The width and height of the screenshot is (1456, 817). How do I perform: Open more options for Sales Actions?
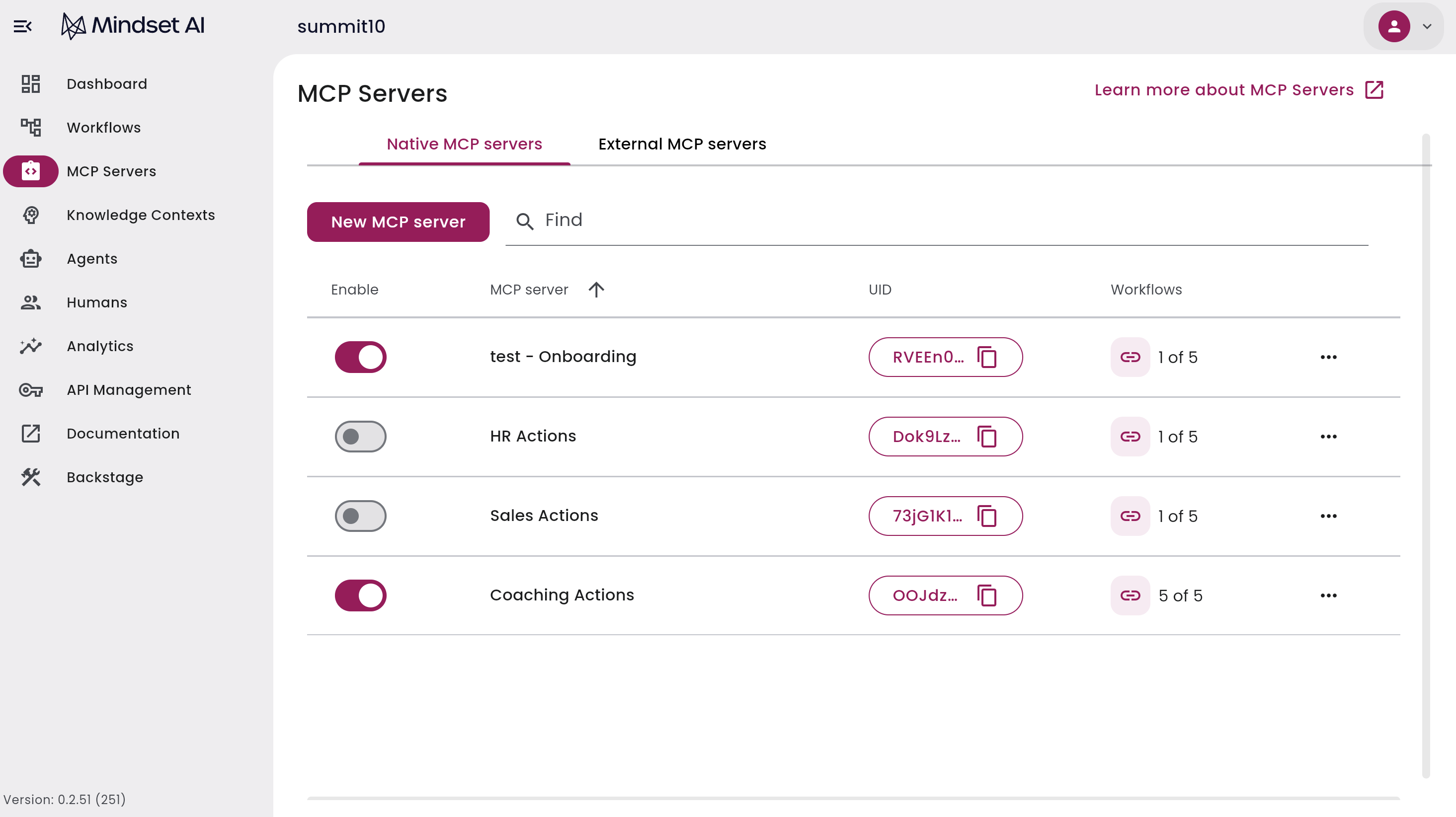pyautogui.click(x=1328, y=516)
